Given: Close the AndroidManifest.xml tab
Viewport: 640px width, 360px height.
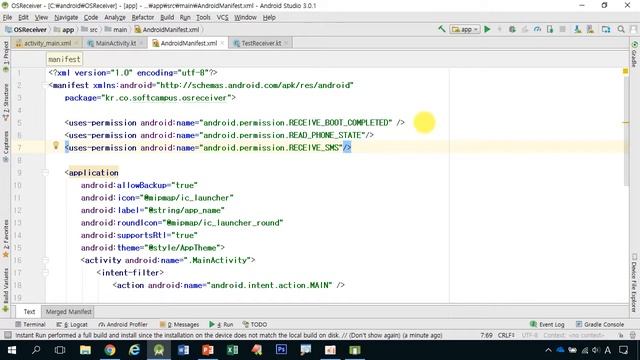Looking at the screenshot, I should [222, 43].
